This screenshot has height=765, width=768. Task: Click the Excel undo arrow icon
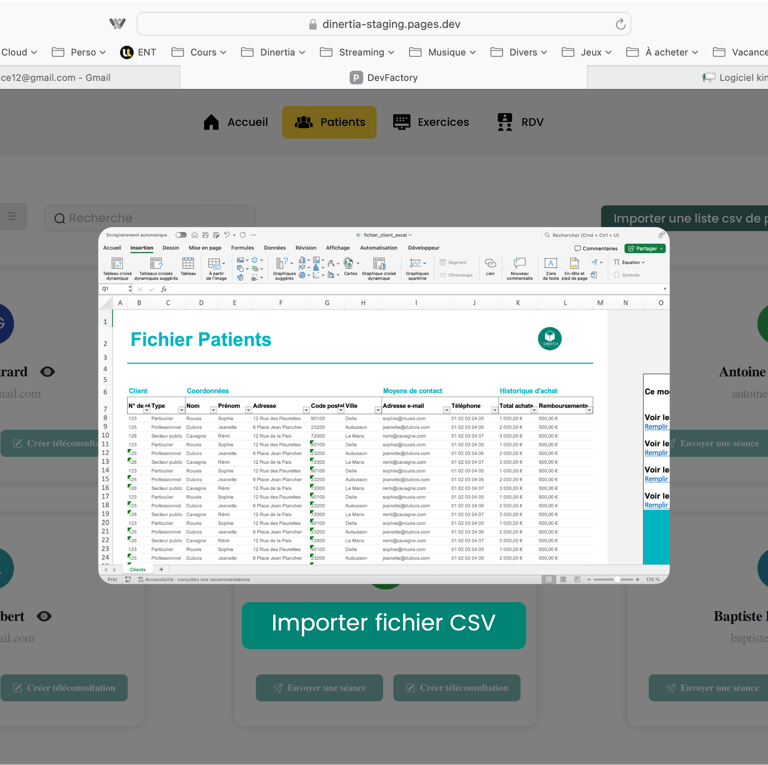[x=226, y=235]
